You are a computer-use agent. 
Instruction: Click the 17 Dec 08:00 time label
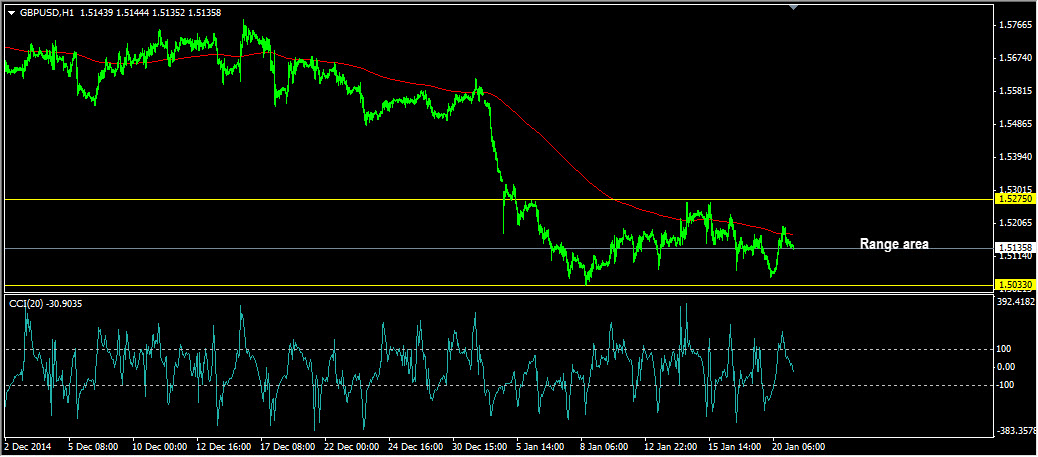[x=288, y=446]
